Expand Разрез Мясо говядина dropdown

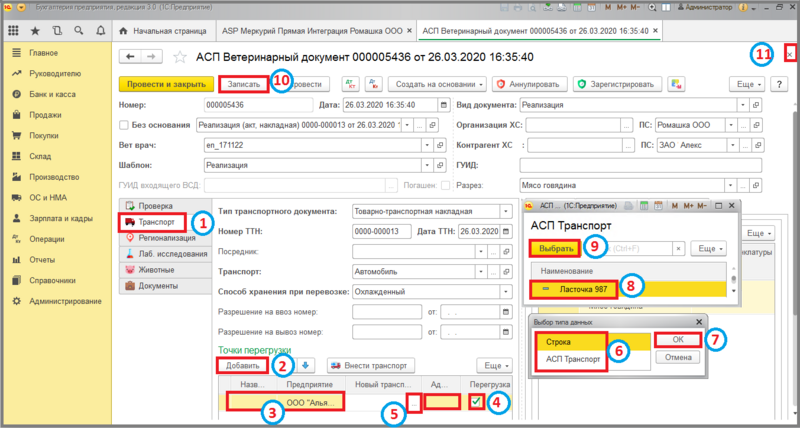tap(733, 186)
